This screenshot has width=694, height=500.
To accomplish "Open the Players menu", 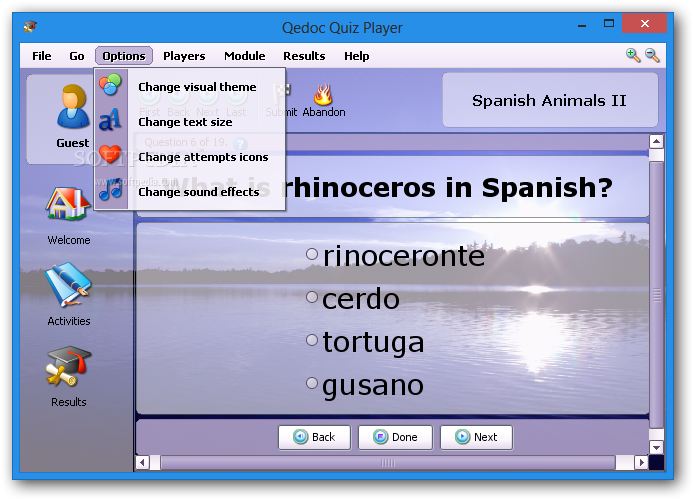I will tap(184, 56).
